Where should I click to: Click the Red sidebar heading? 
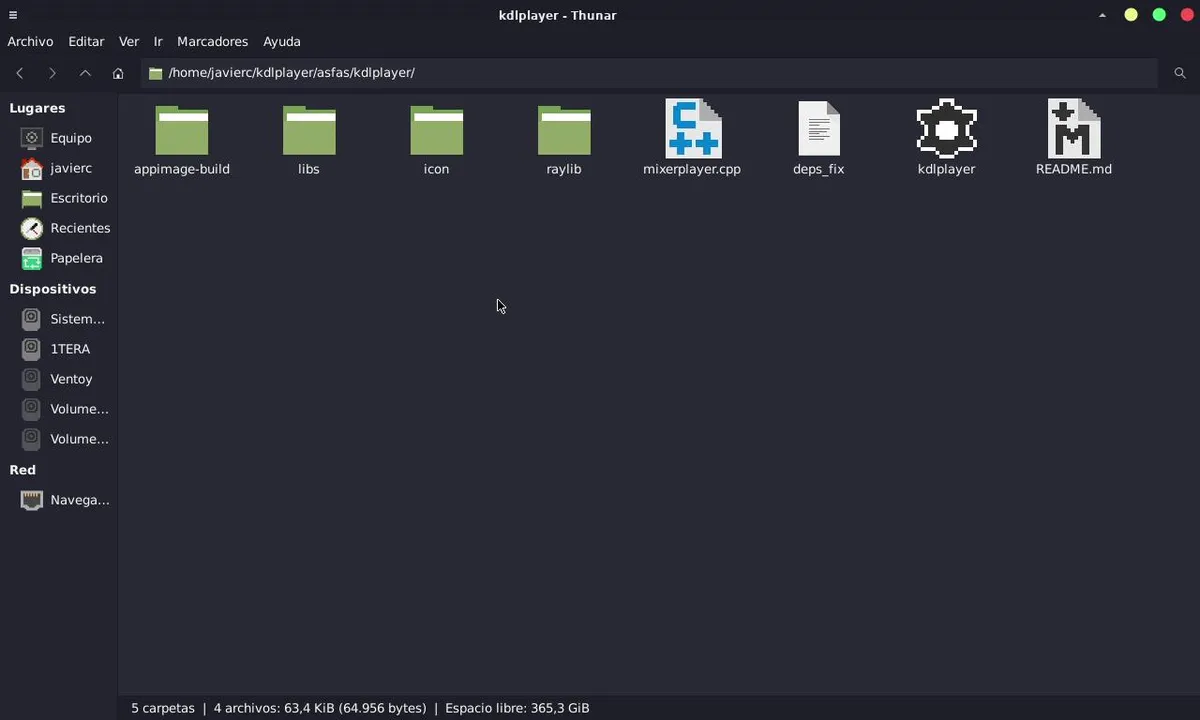[x=22, y=470]
